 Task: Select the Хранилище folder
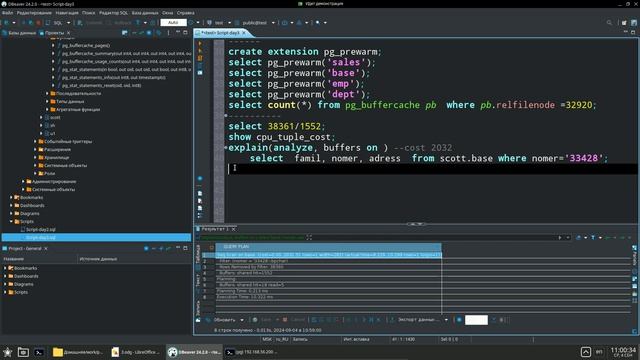point(56,158)
